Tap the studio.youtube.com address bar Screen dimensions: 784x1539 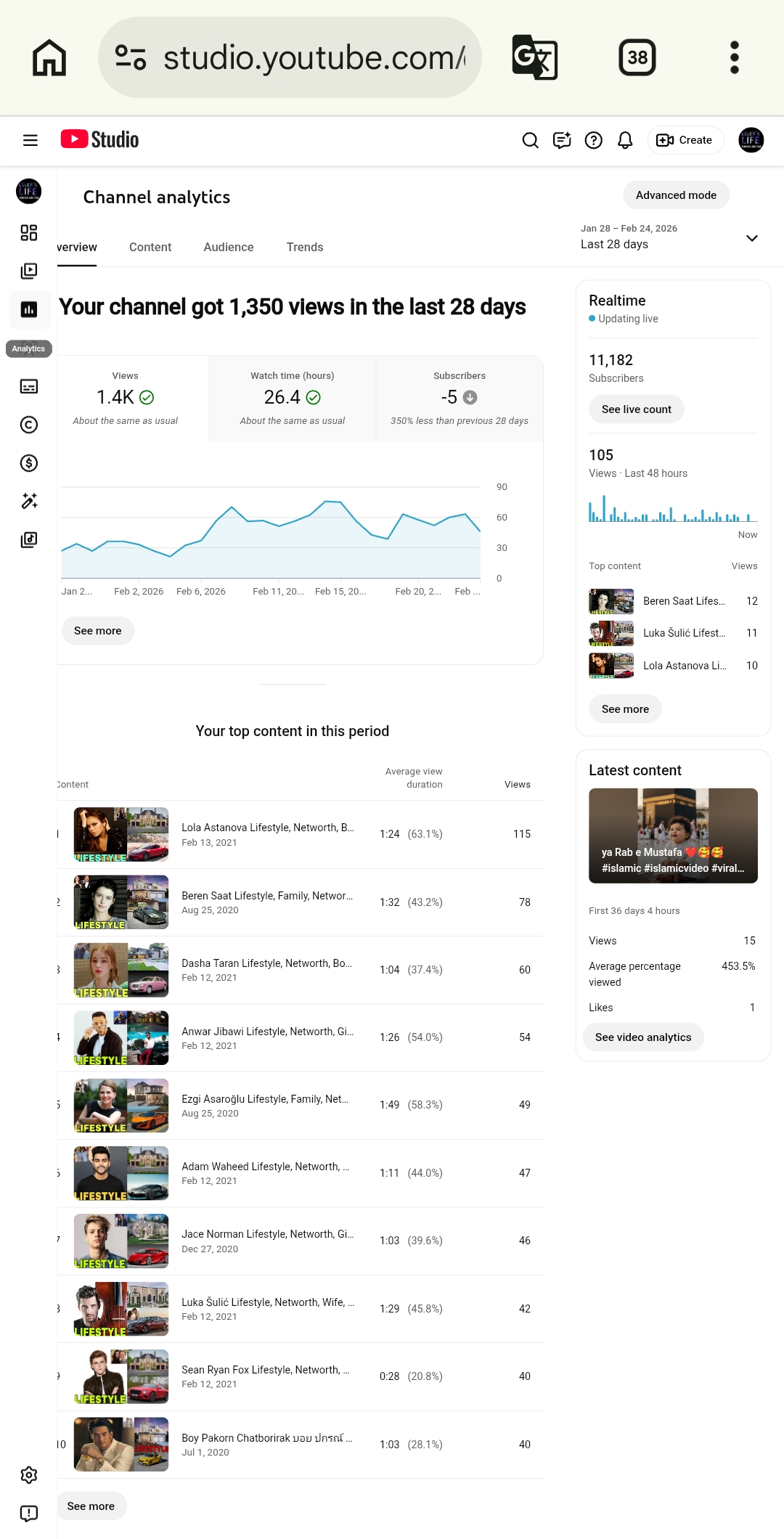click(x=290, y=57)
